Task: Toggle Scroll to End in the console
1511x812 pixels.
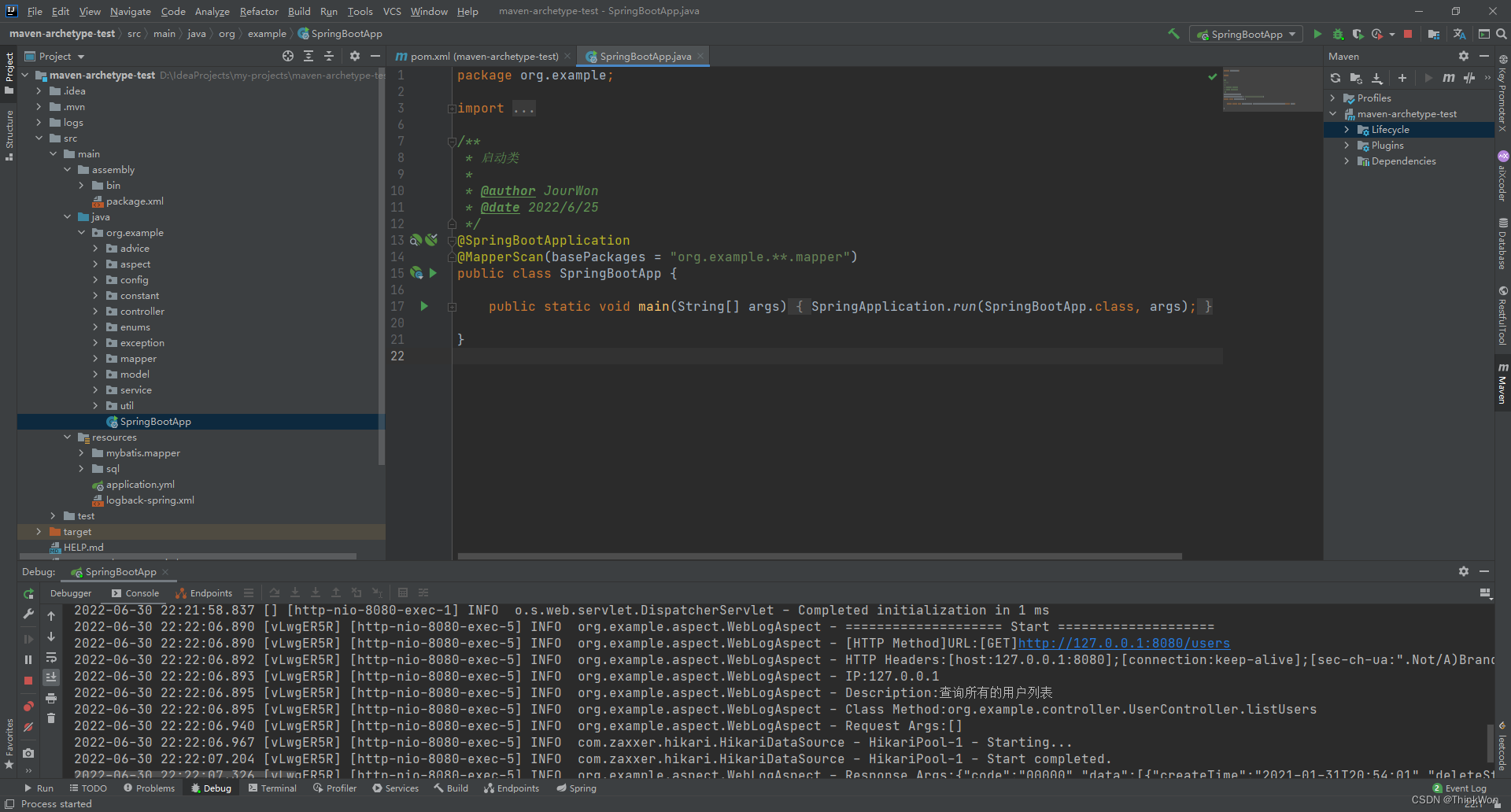Action: (x=51, y=677)
